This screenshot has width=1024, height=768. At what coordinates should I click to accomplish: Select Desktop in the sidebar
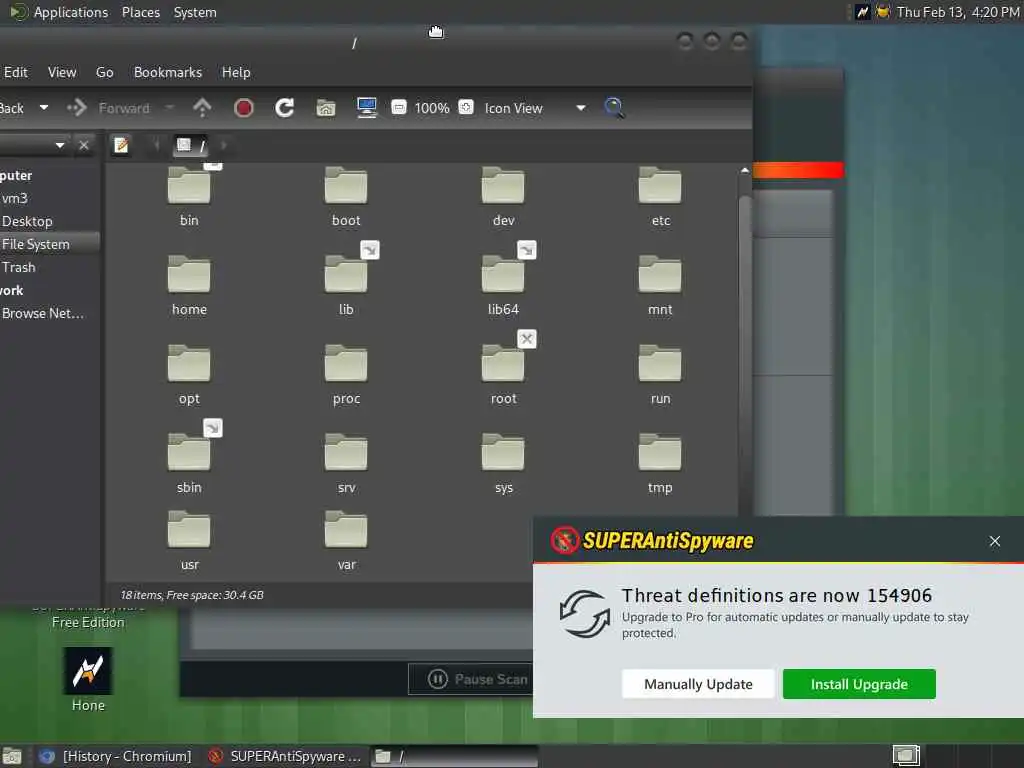[x=27, y=221]
